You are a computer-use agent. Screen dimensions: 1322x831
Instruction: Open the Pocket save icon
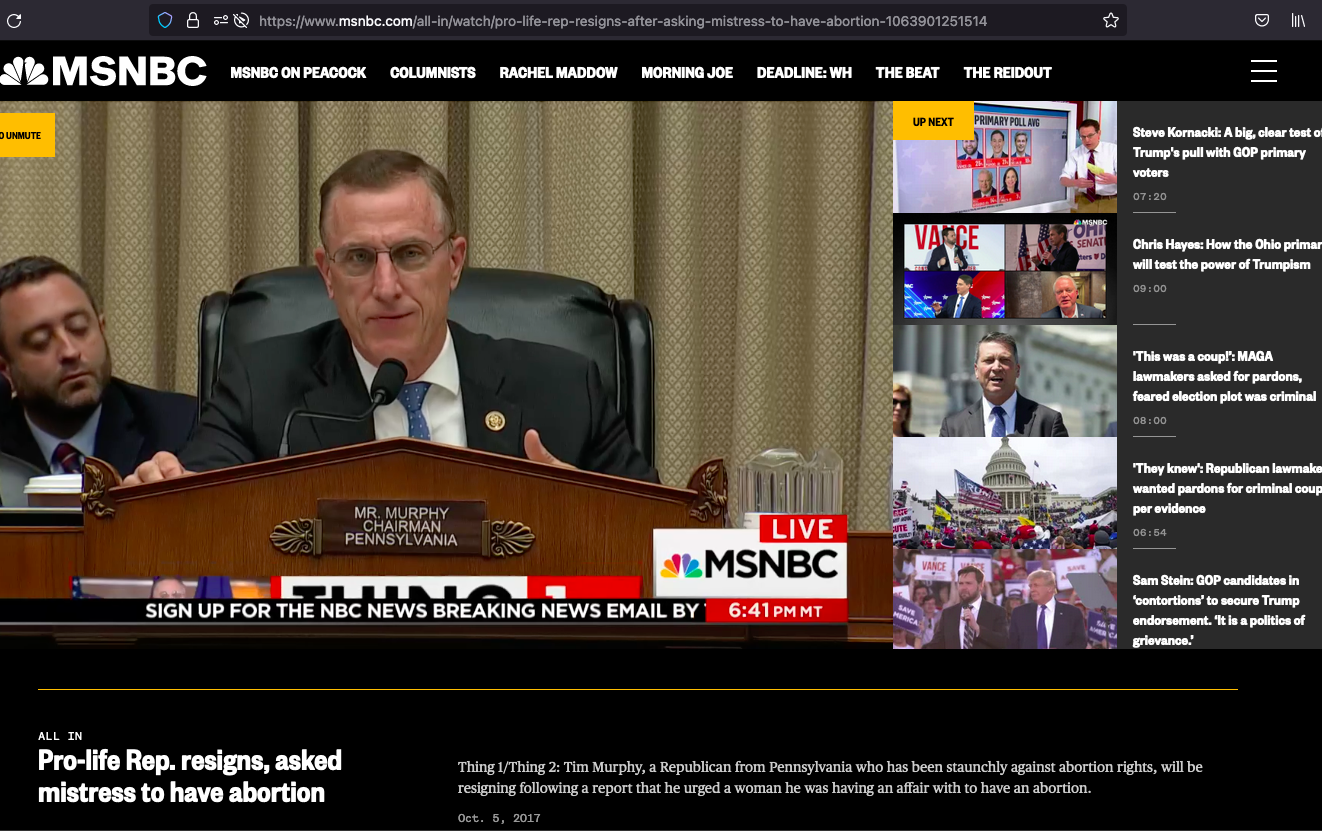click(1262, 20)
